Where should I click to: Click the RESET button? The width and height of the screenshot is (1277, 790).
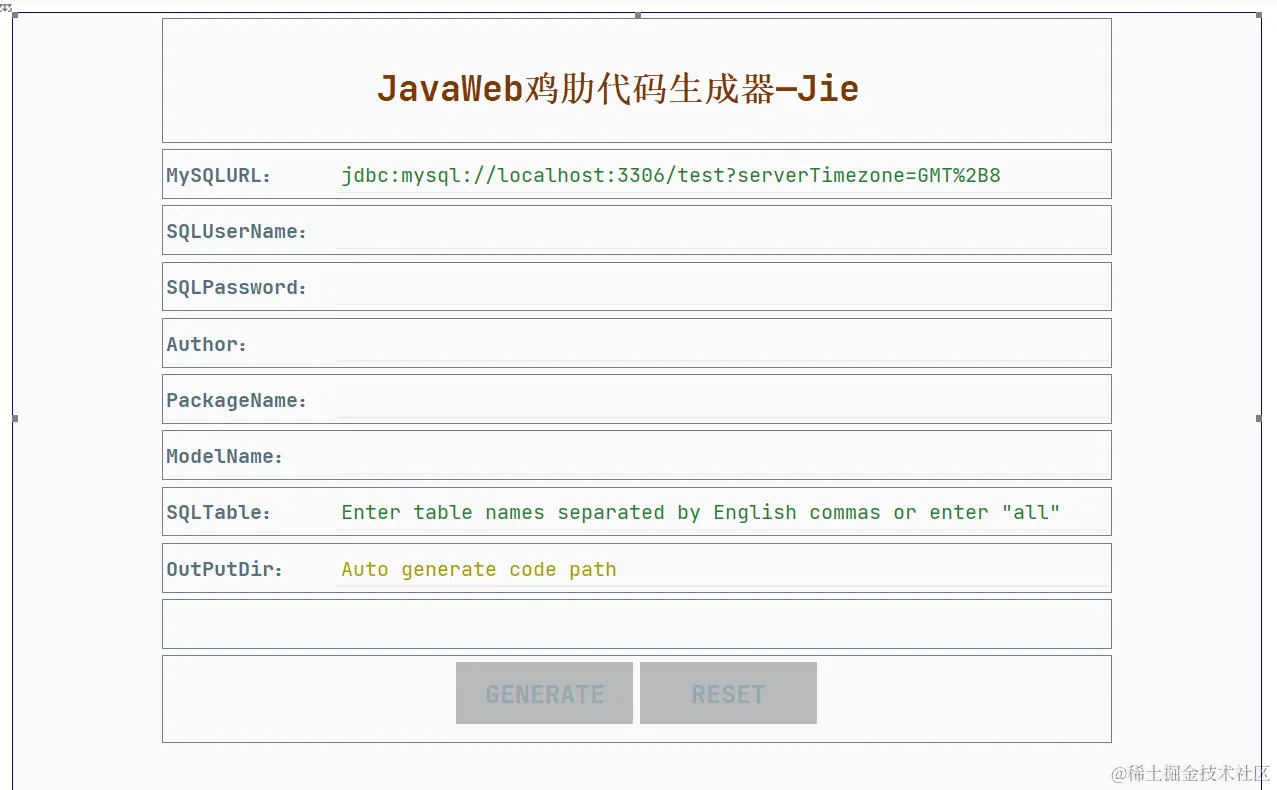tap(728, 693)
